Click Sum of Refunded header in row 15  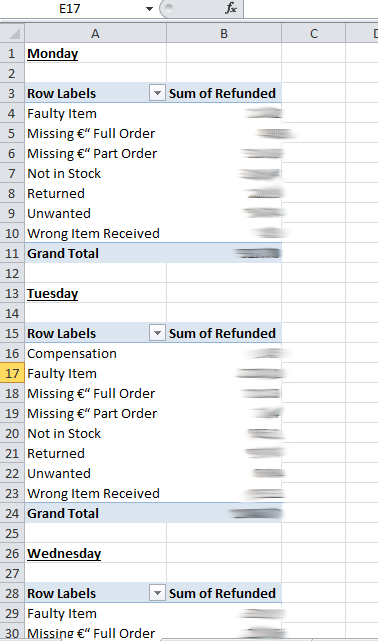click(224, 333)
